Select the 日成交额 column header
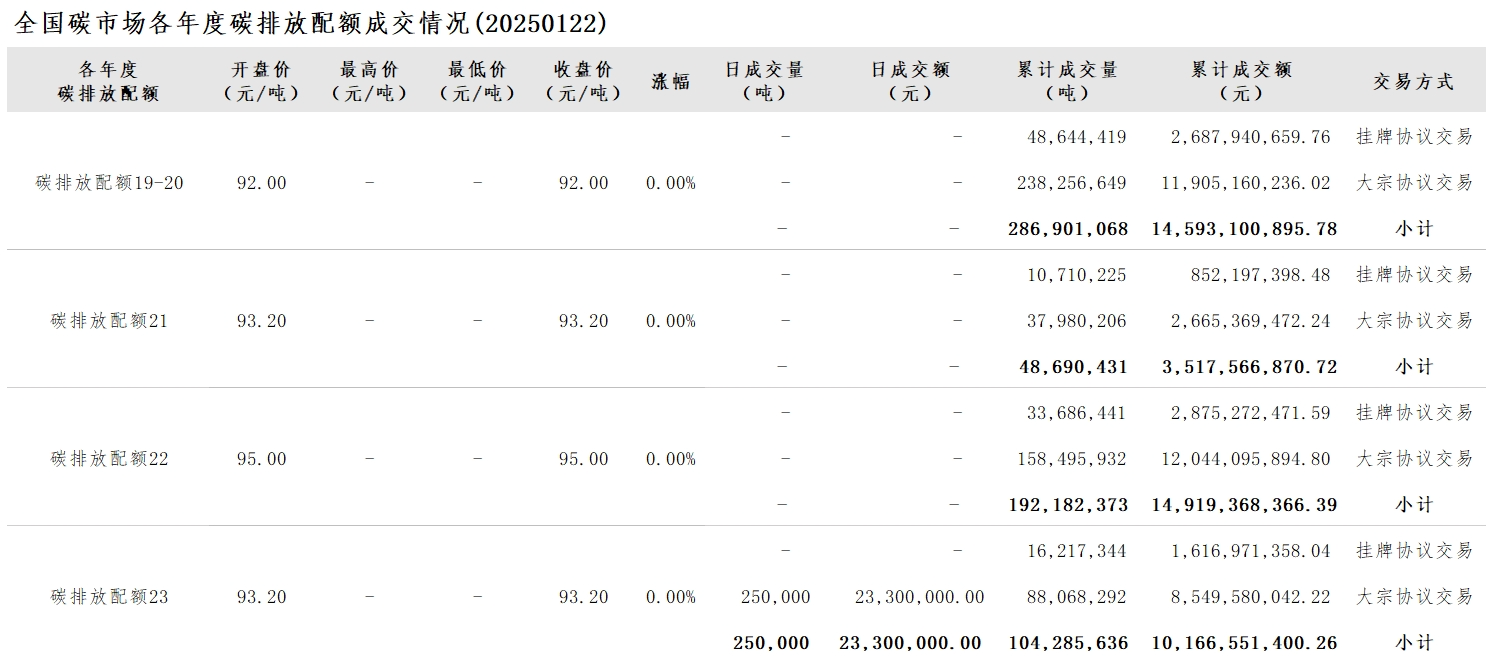The height and width of the screenshot is (666, 1496). click(x=909, y=81)
